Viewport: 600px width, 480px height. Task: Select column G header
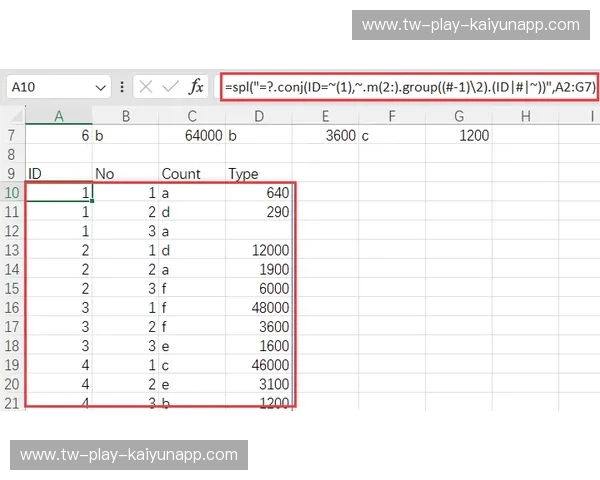459,116
